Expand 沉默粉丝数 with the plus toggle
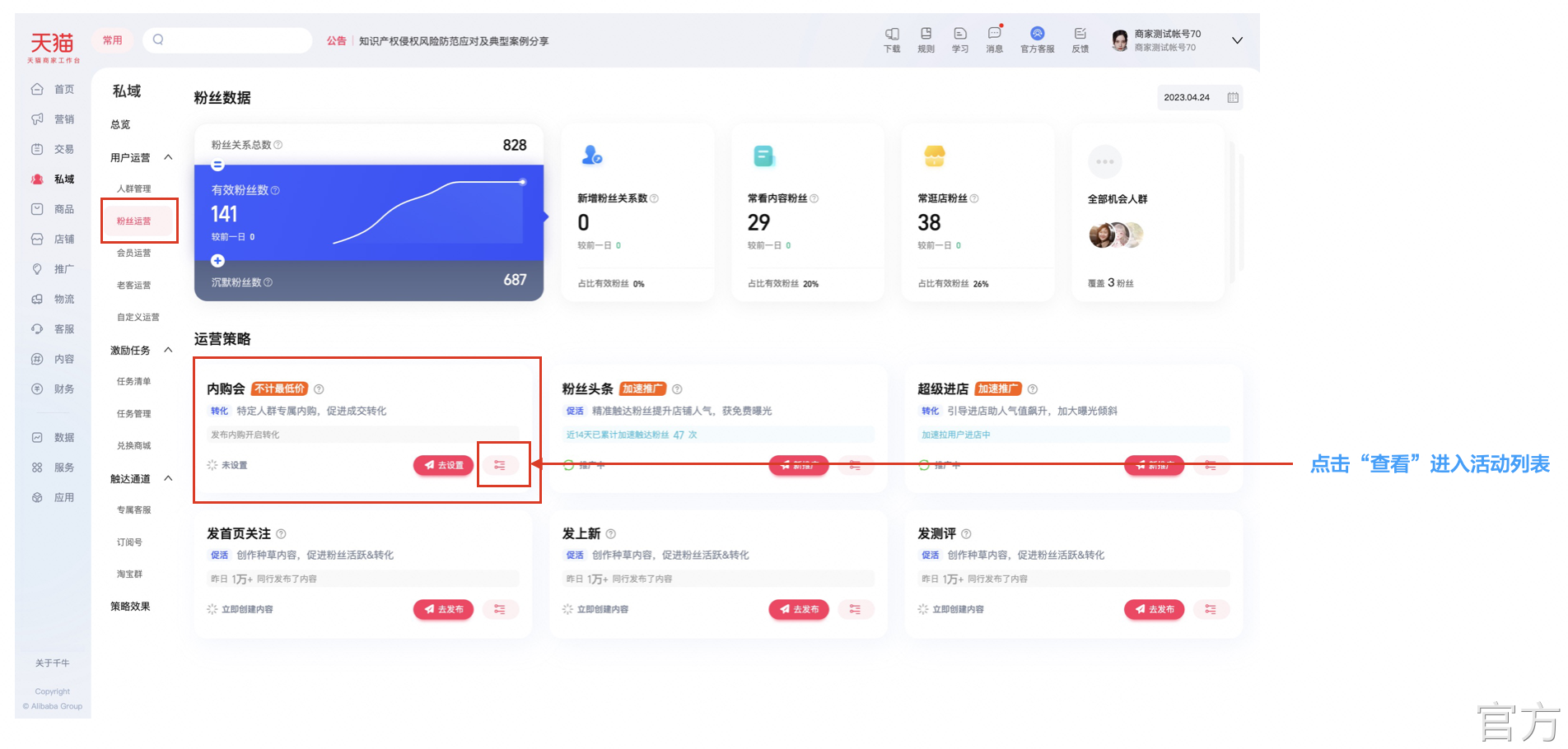The width and height of the screenshot is (1568, 749). click(x=217, y=261)
